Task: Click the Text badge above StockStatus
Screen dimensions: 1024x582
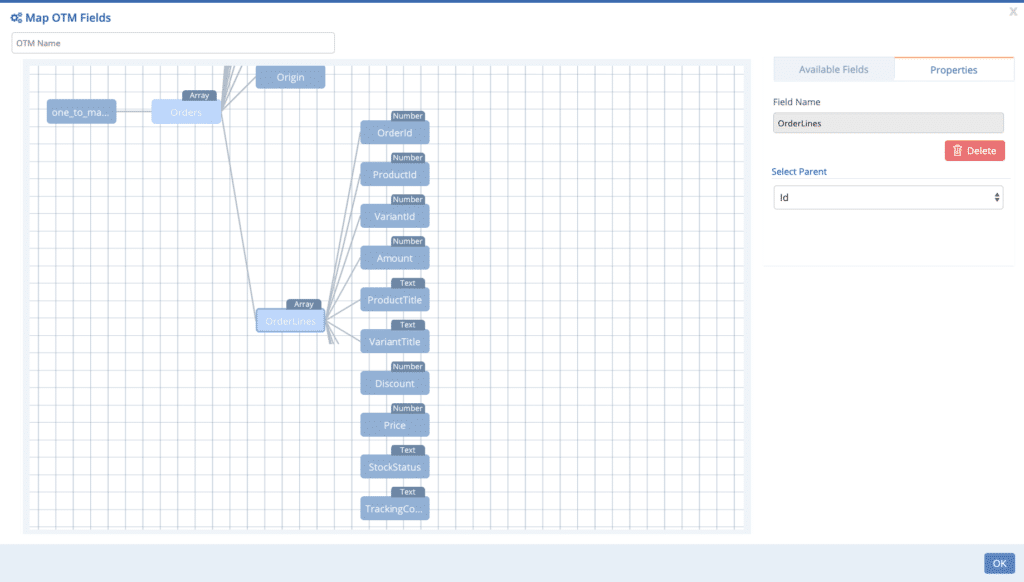Action: (408, 450)
